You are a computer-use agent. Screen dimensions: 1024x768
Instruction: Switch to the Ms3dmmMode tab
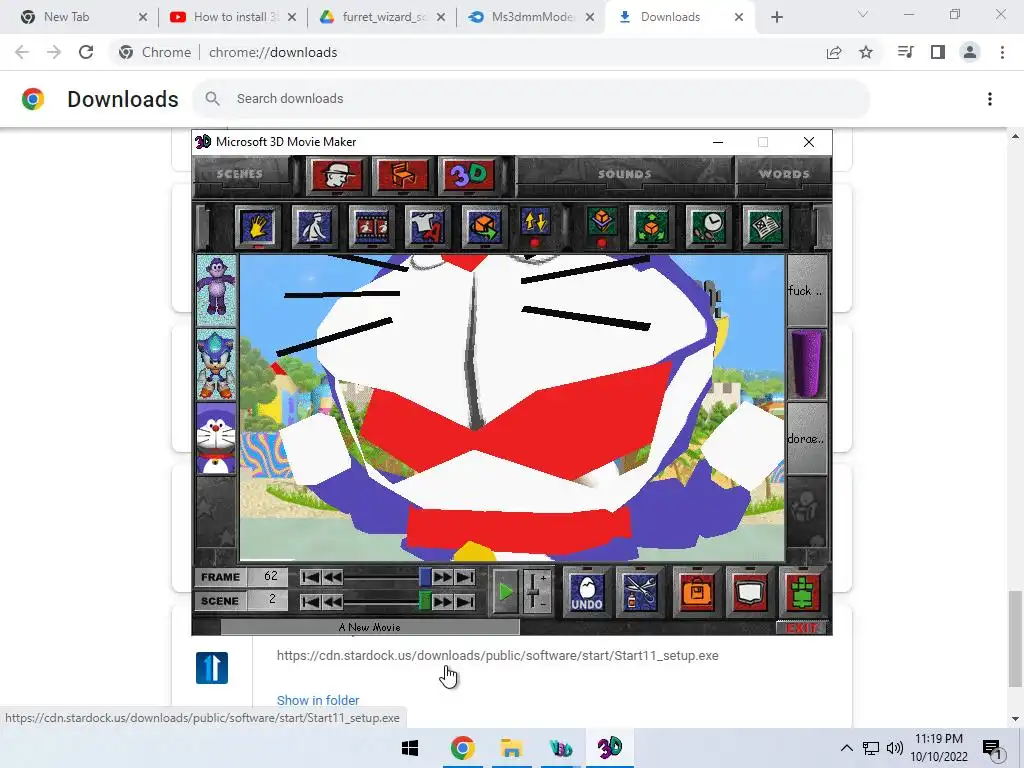(x=530, y=17)
